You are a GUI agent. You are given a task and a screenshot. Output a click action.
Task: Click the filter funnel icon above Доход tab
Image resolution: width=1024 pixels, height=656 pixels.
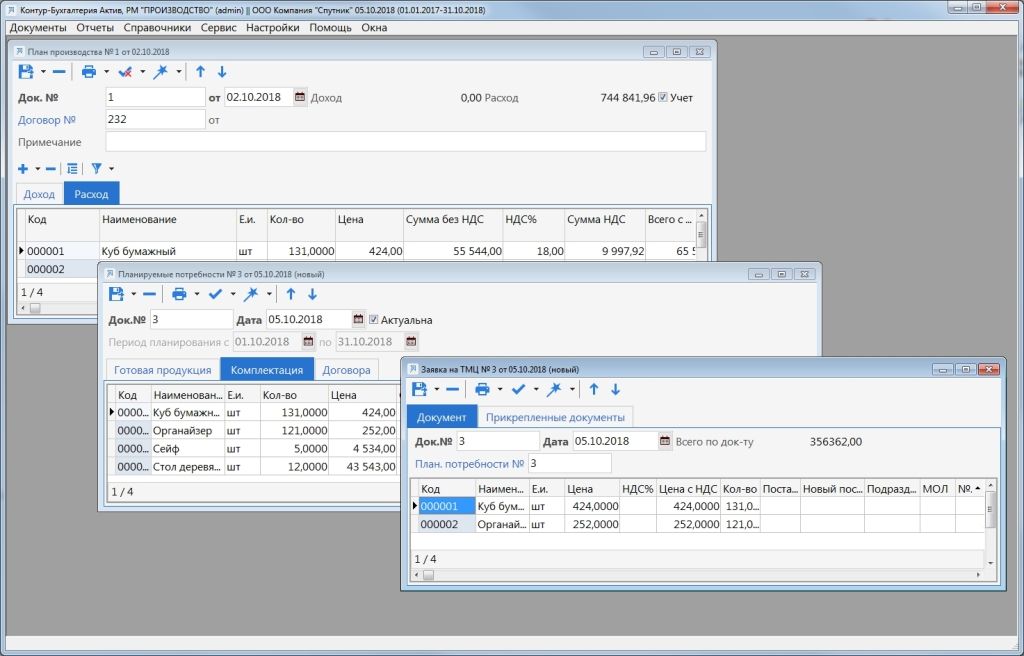[97, 169]
